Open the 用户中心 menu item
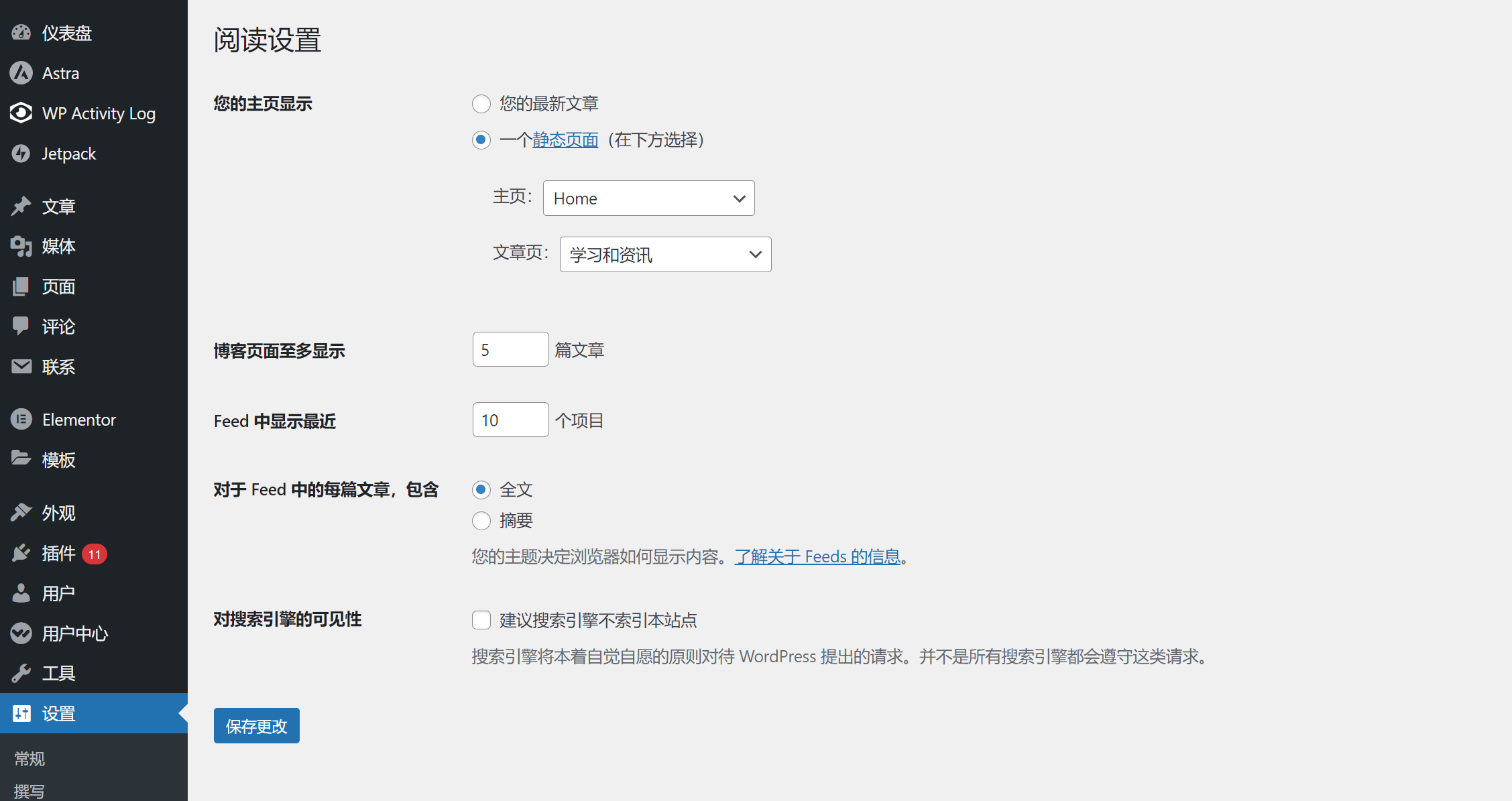The width and height of the screenshot is (1512, 801). pos(94,633)
